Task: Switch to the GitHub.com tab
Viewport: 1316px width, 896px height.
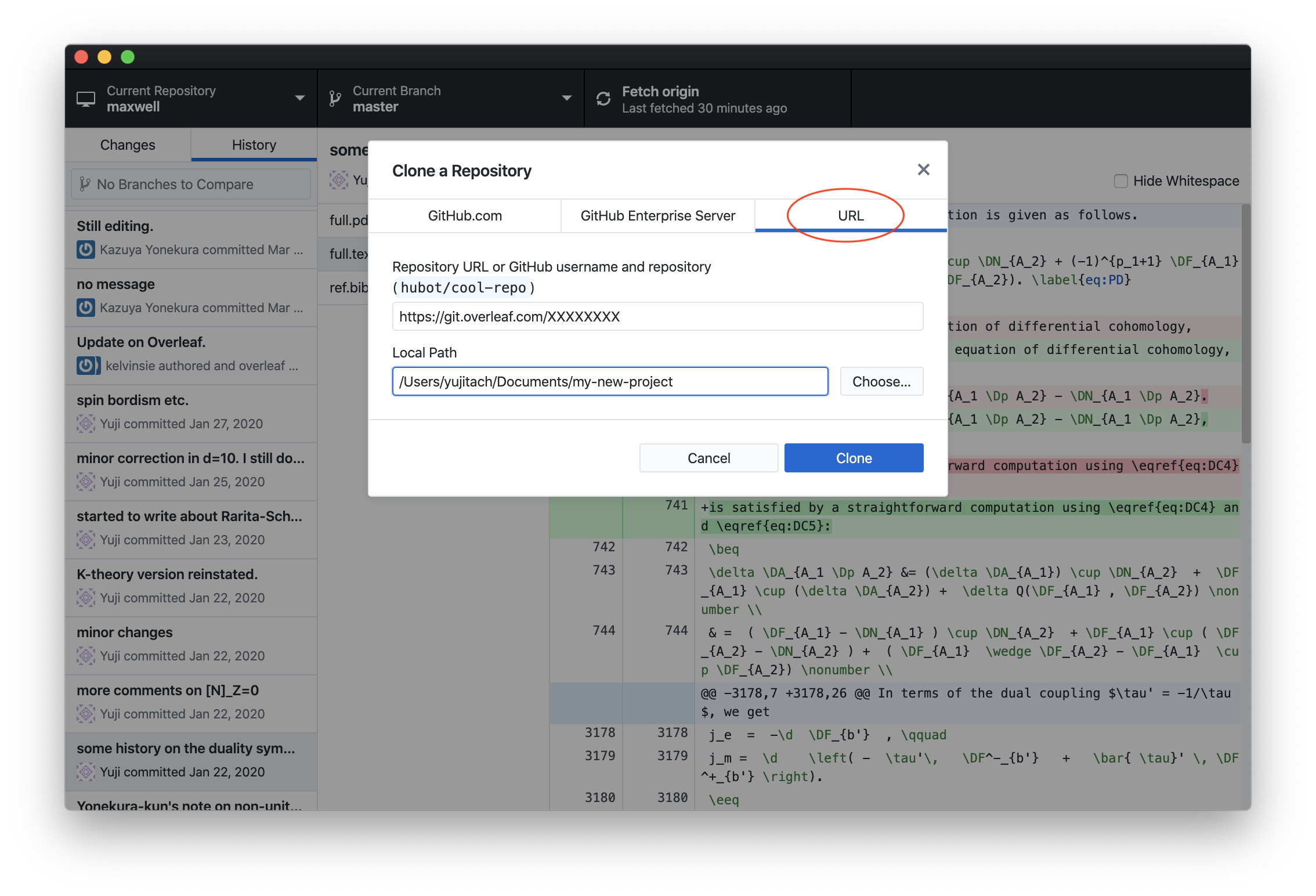Action: click(465, 216)
